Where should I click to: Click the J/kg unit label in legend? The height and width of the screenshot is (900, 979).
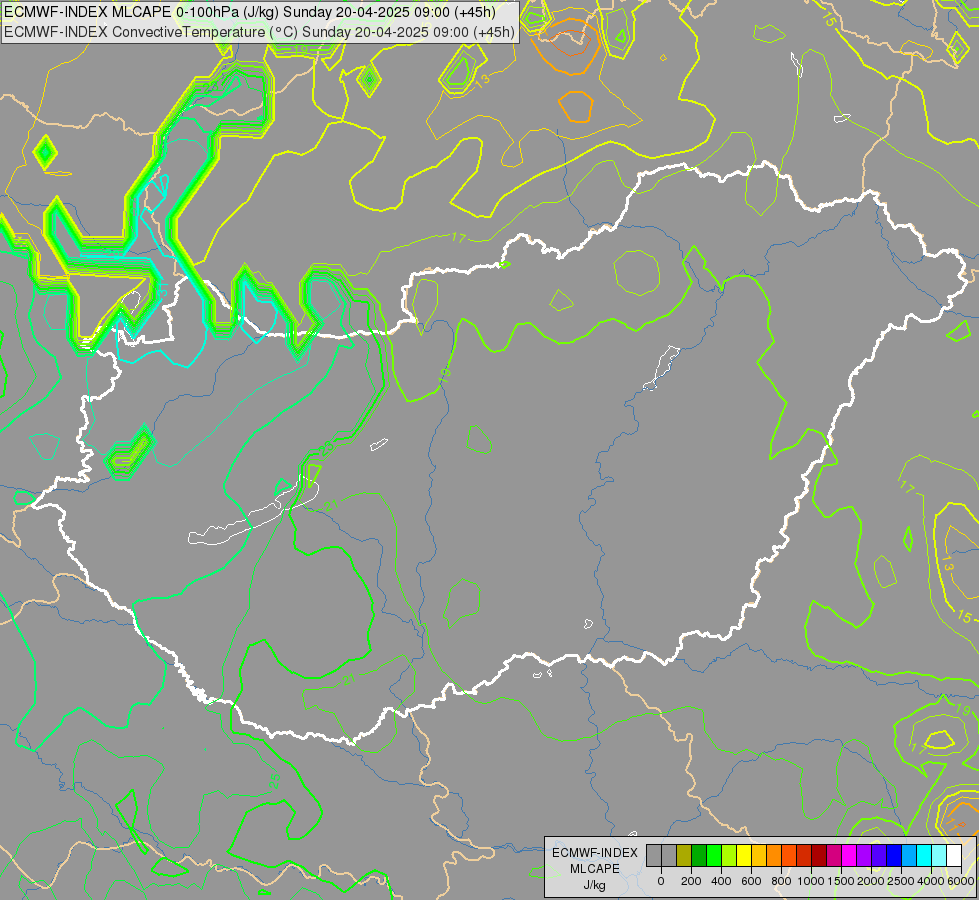click(595, 886)
